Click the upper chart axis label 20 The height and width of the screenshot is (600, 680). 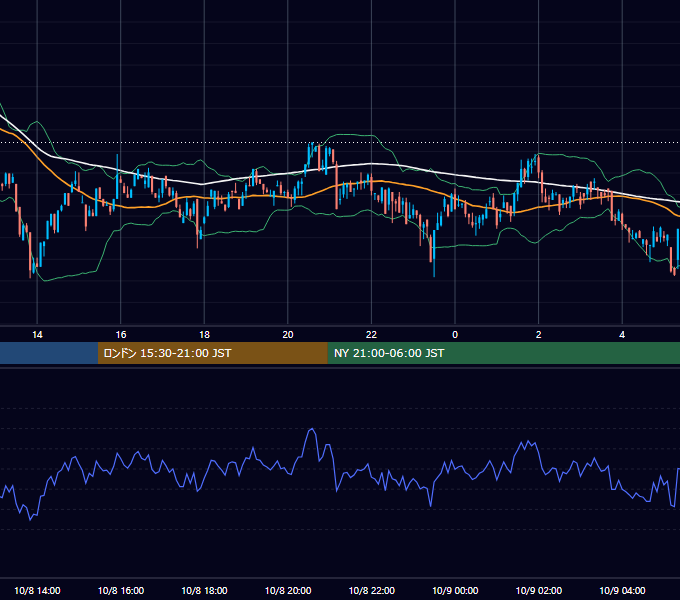click(288, 335)
